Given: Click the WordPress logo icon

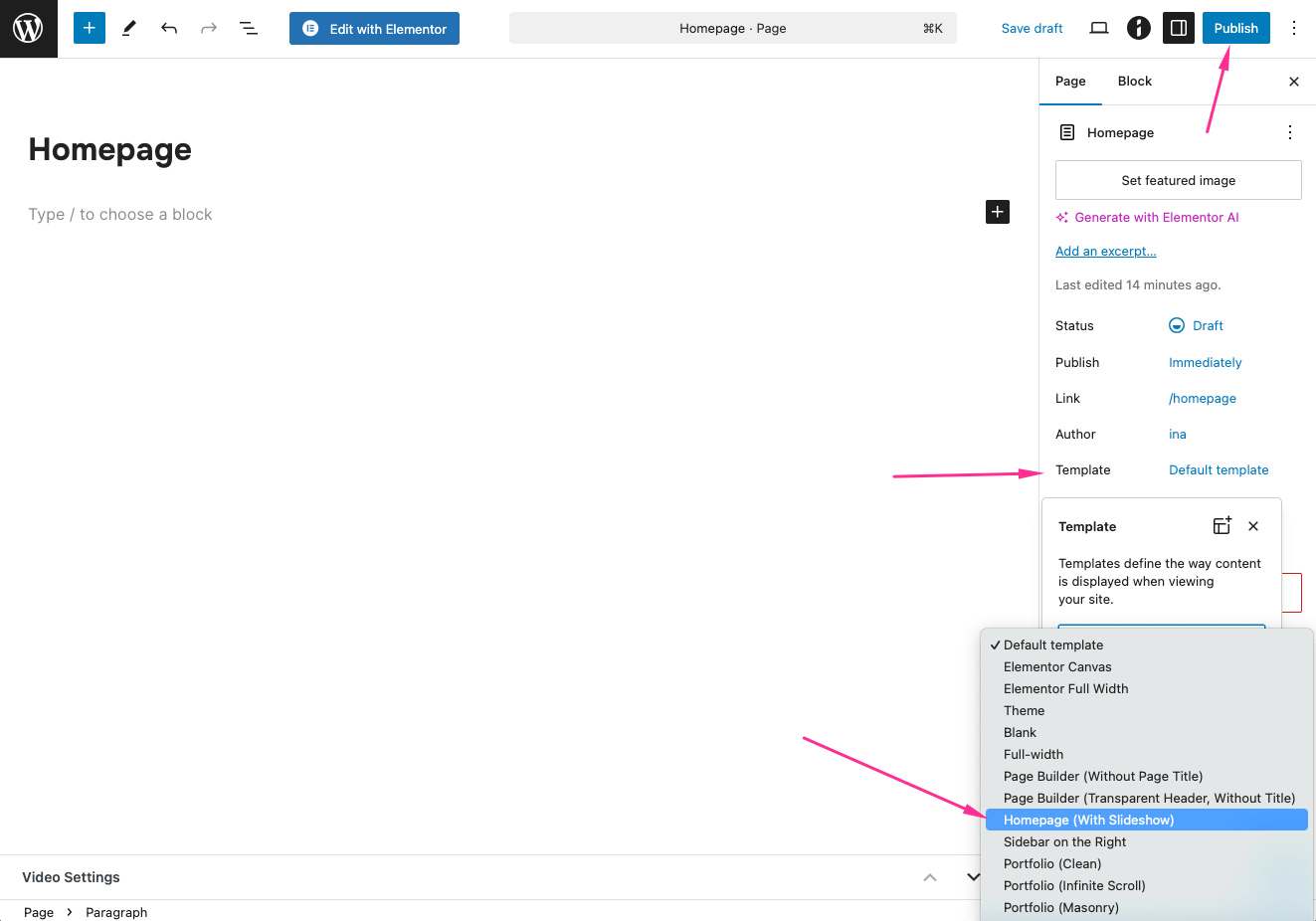Looking at the screenshot, I should tap(28, 29).
